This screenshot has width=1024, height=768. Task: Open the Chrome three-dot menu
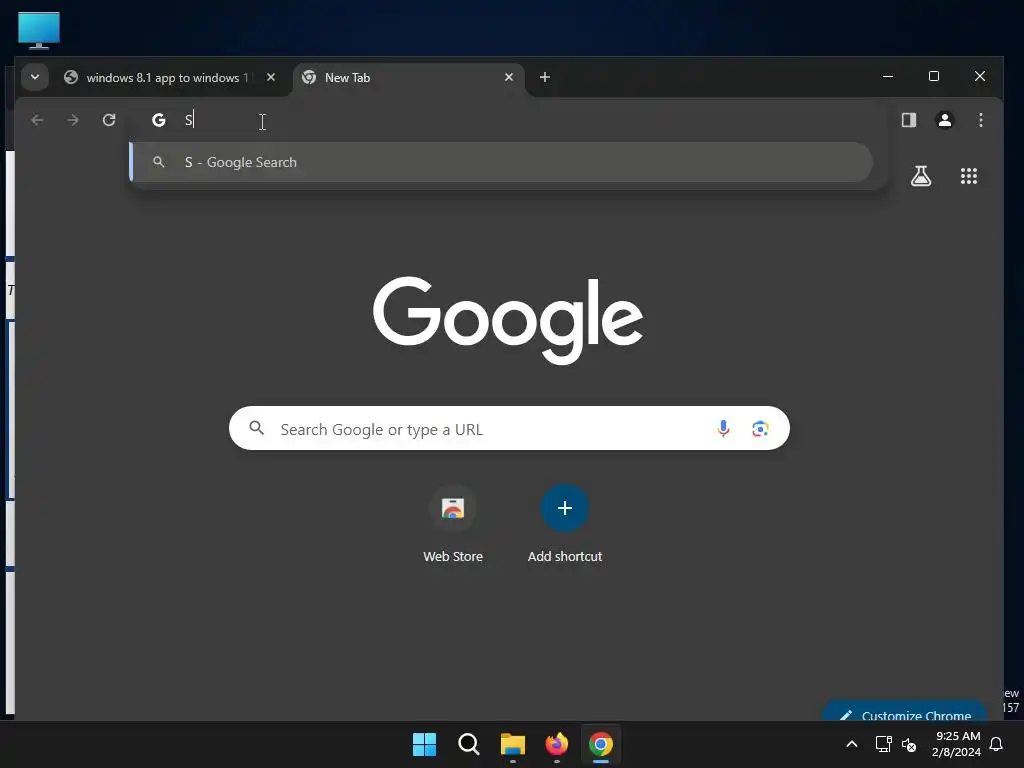point(980,120)
